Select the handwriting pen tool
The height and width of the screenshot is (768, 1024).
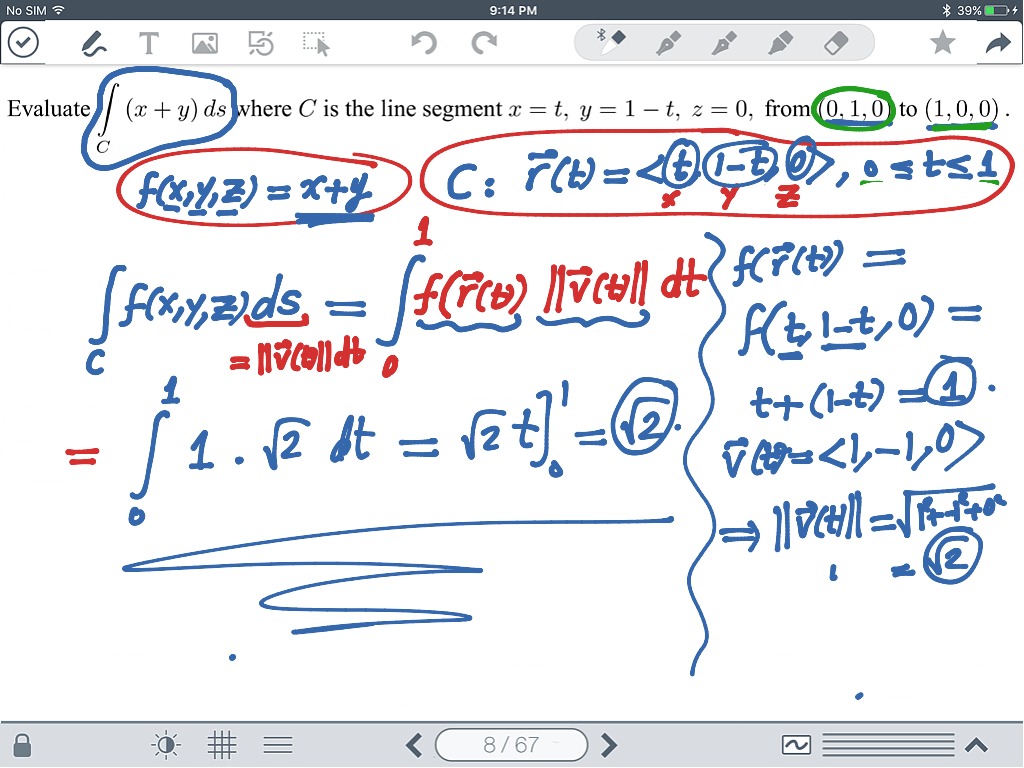point(93,44)
